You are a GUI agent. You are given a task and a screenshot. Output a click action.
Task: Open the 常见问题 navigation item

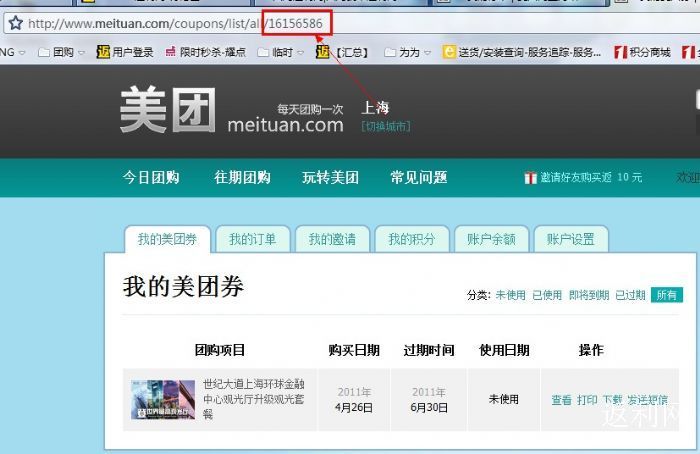(x=419, y=178)
